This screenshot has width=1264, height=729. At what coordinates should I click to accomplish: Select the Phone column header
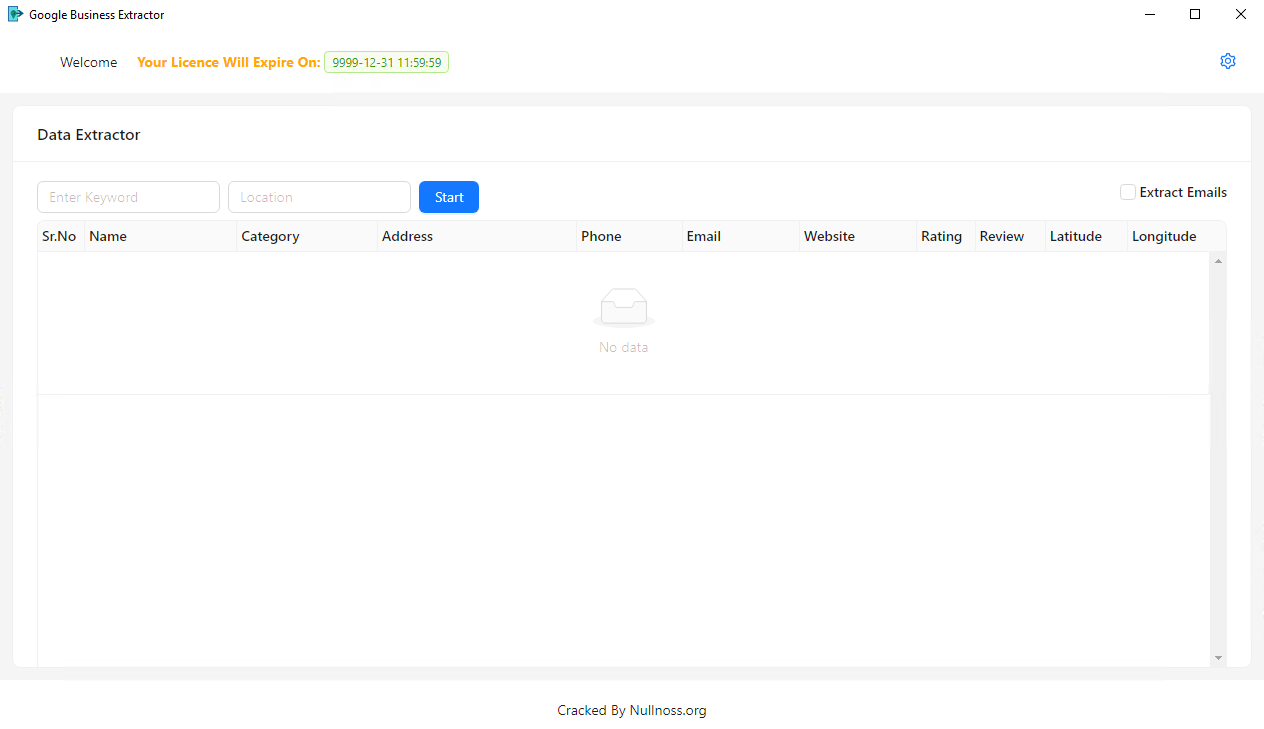click(629, 236)
